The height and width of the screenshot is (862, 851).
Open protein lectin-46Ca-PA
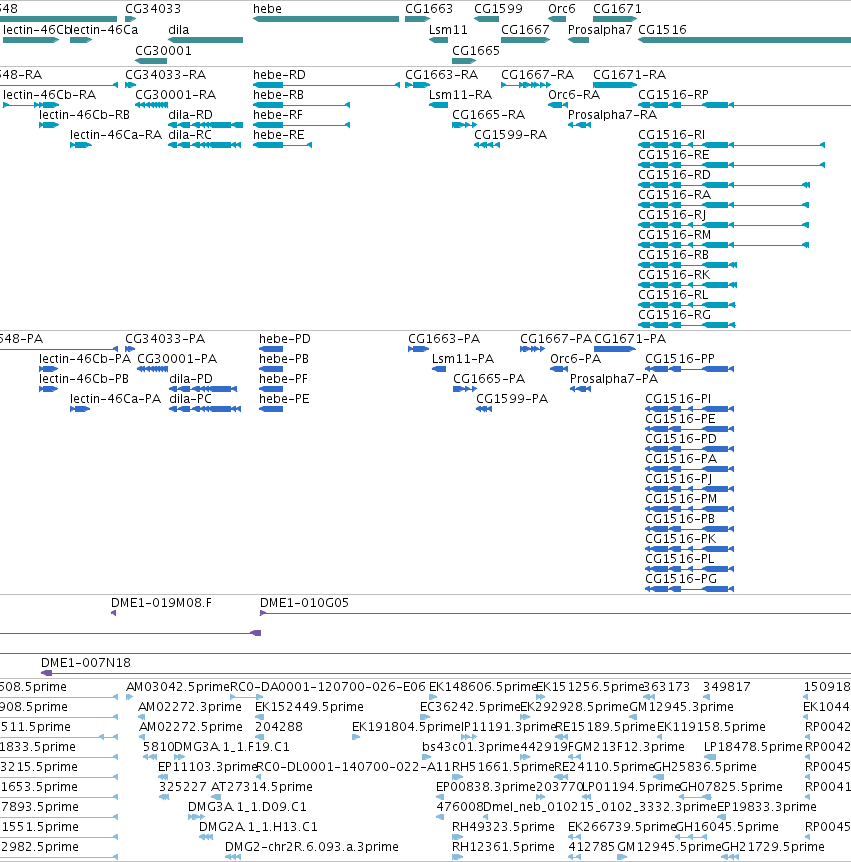115,399
